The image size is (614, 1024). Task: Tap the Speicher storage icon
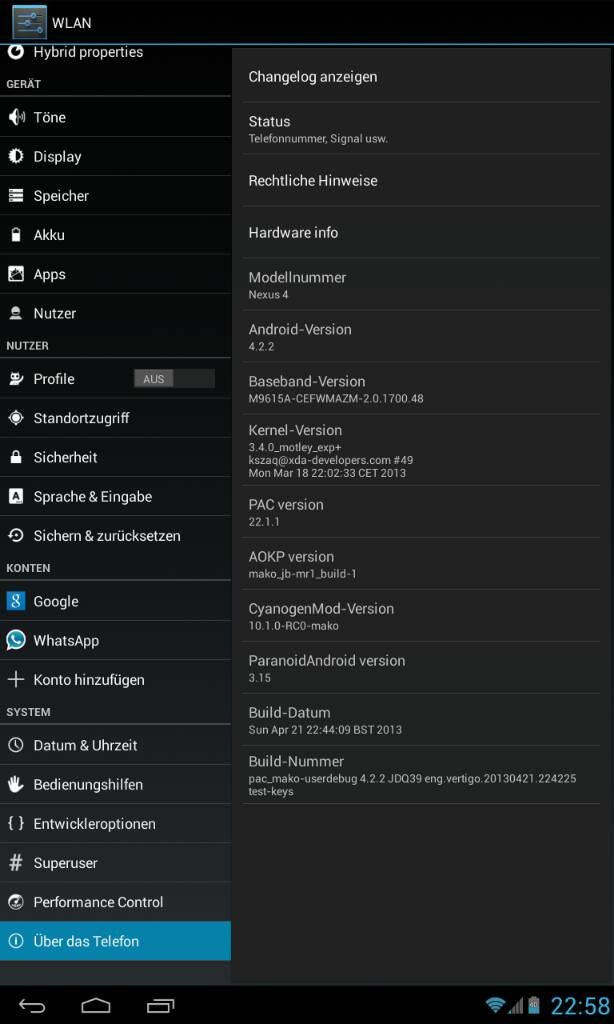(x=16, y=196)
